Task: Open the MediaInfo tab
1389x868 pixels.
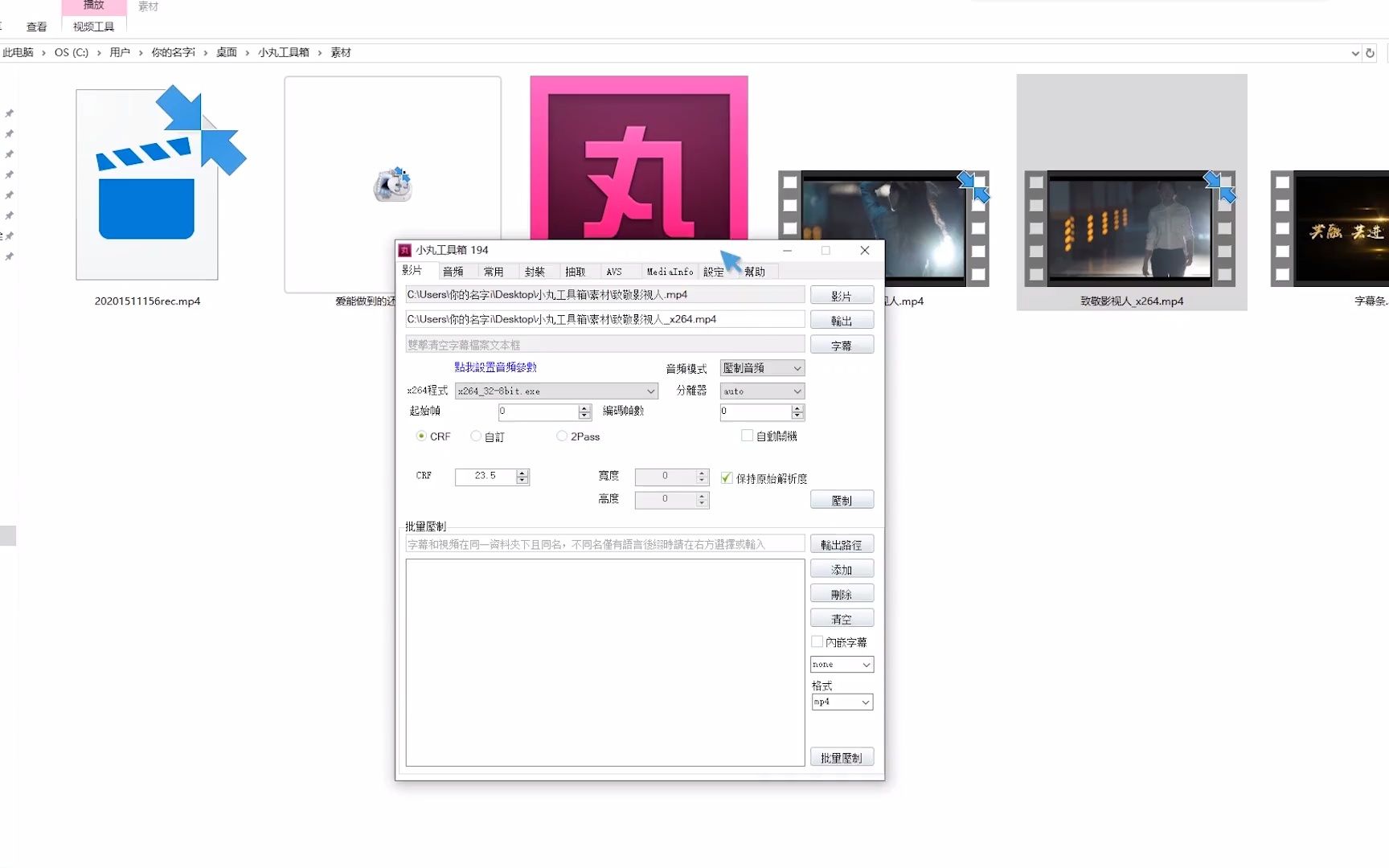Action: pos(670,272)
